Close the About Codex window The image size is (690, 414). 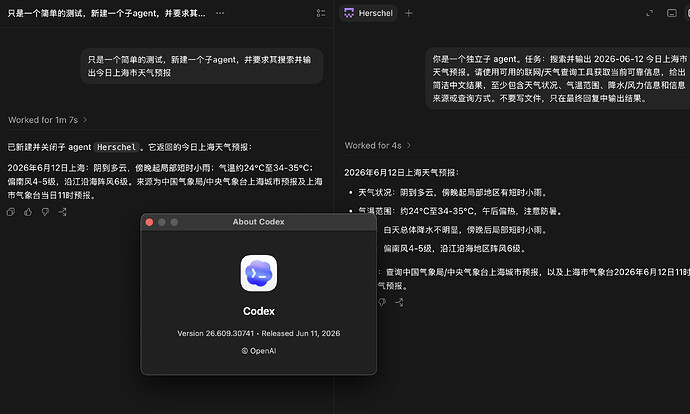coord(149,222)
